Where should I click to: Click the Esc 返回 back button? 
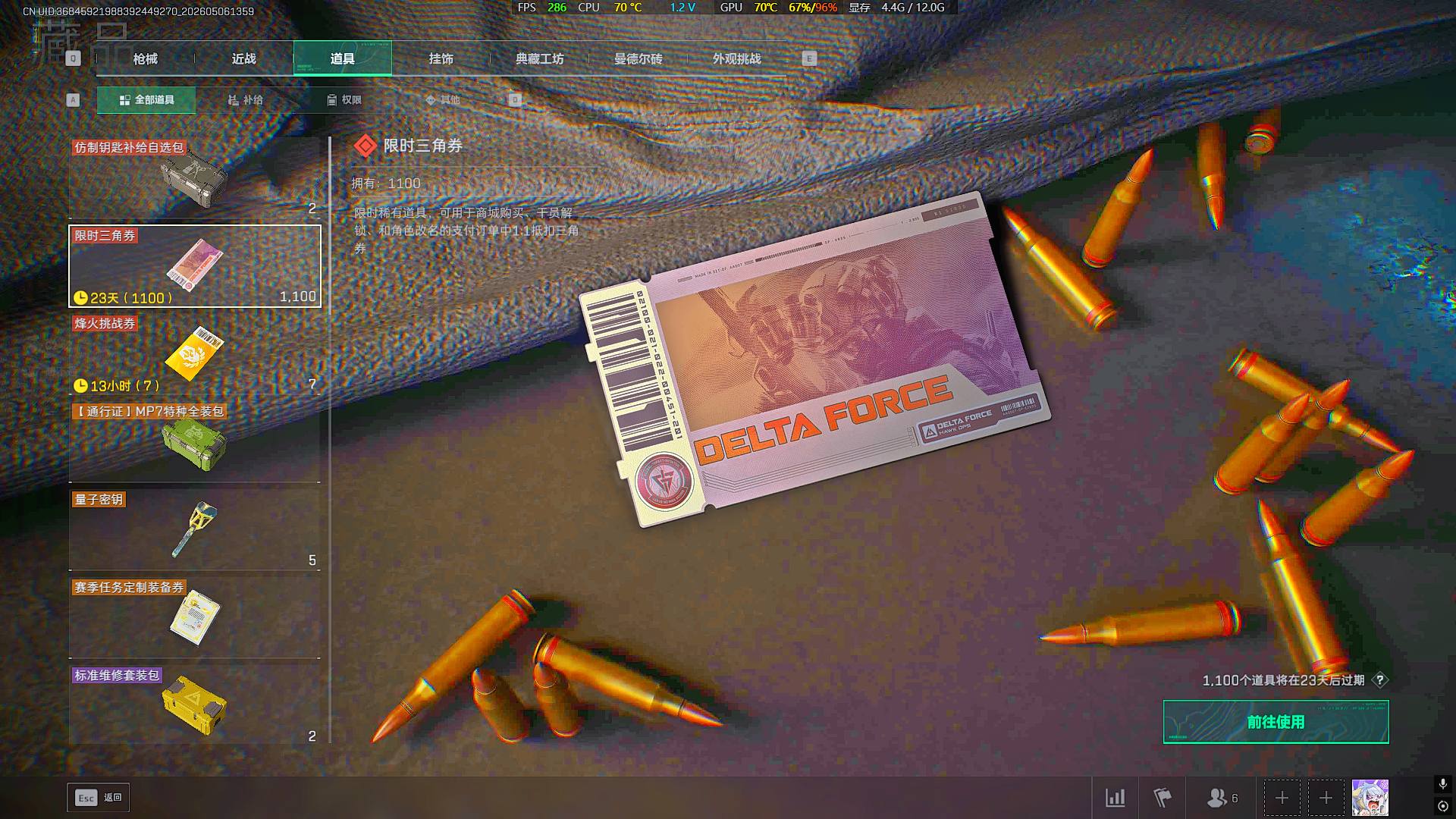99,798
